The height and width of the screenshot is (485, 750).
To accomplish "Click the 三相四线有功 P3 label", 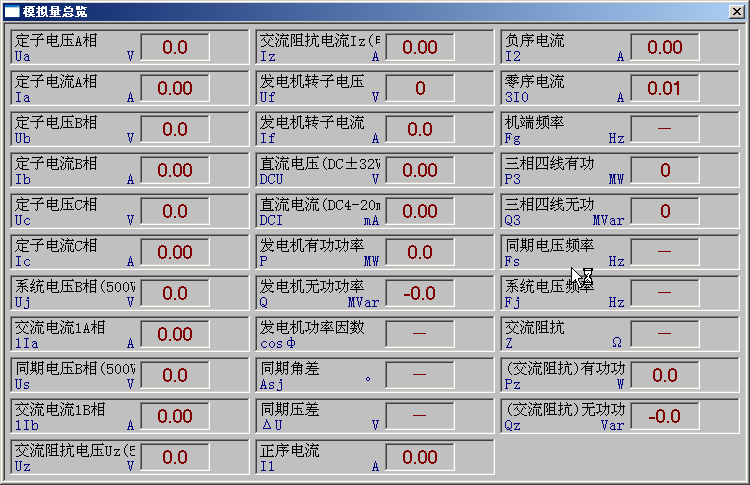I will (x=550, y=163).
